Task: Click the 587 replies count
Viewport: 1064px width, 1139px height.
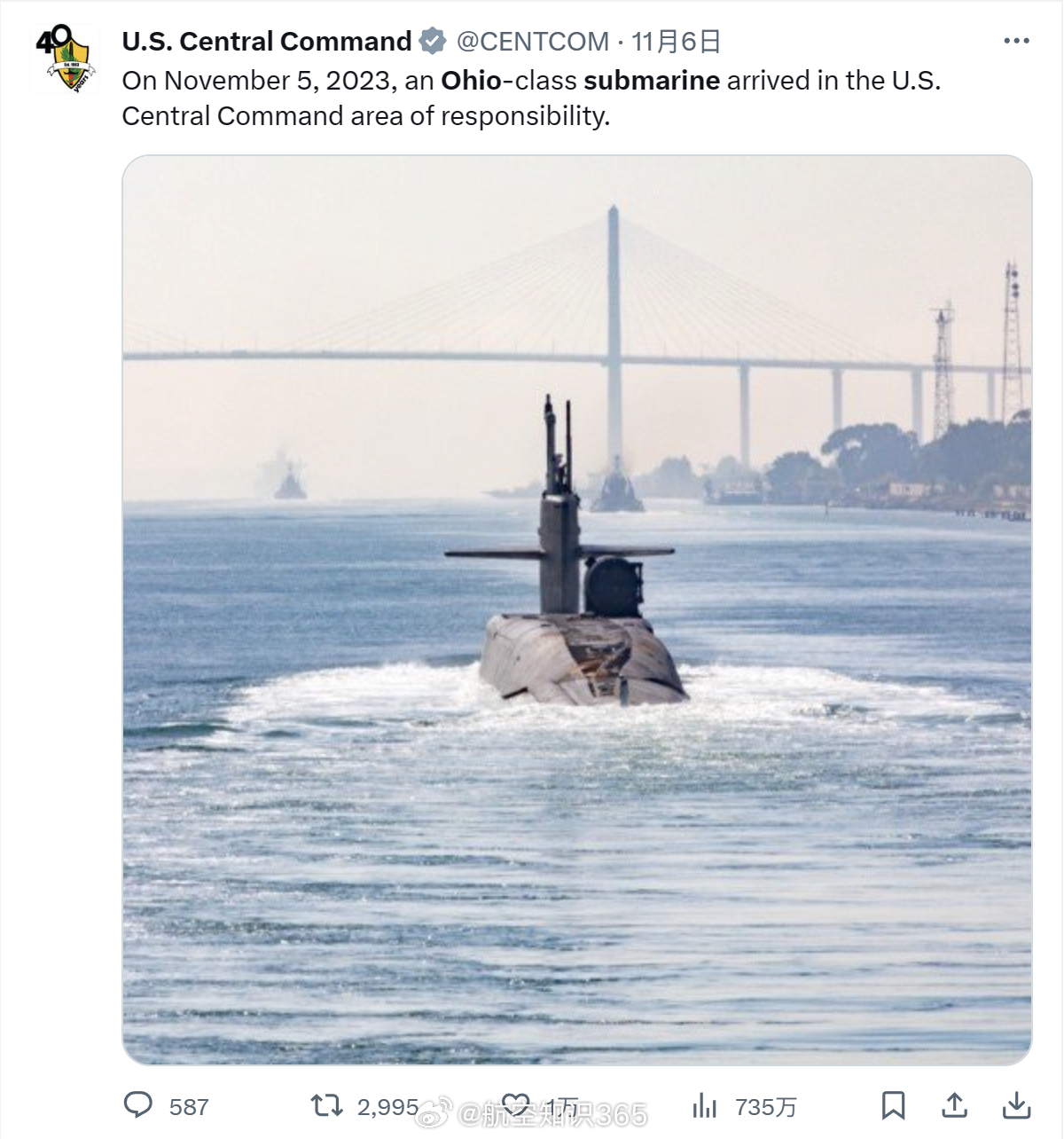Action: [189, 1106]
